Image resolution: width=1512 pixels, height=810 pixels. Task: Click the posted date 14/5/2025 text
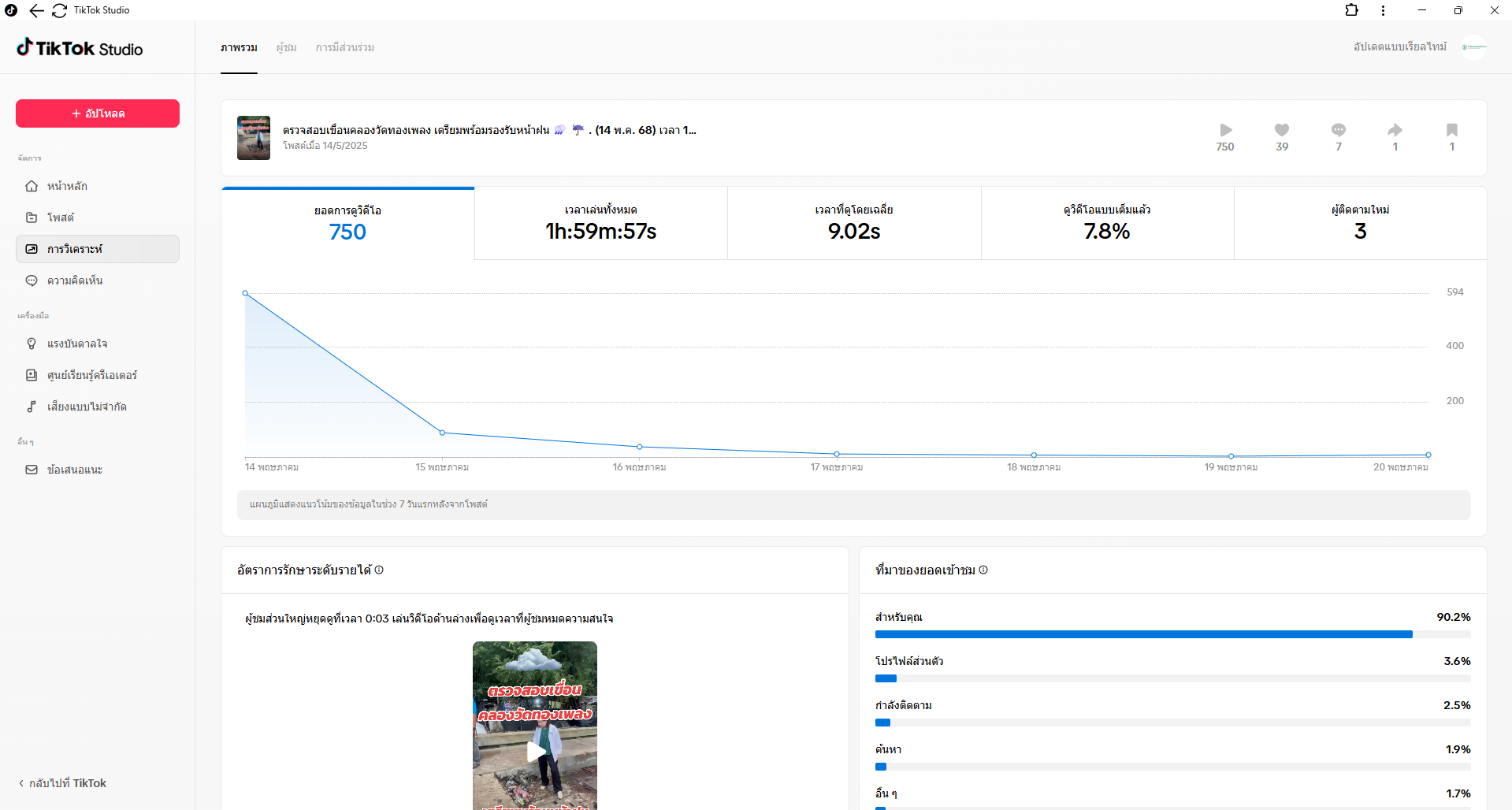click(325, 146)
